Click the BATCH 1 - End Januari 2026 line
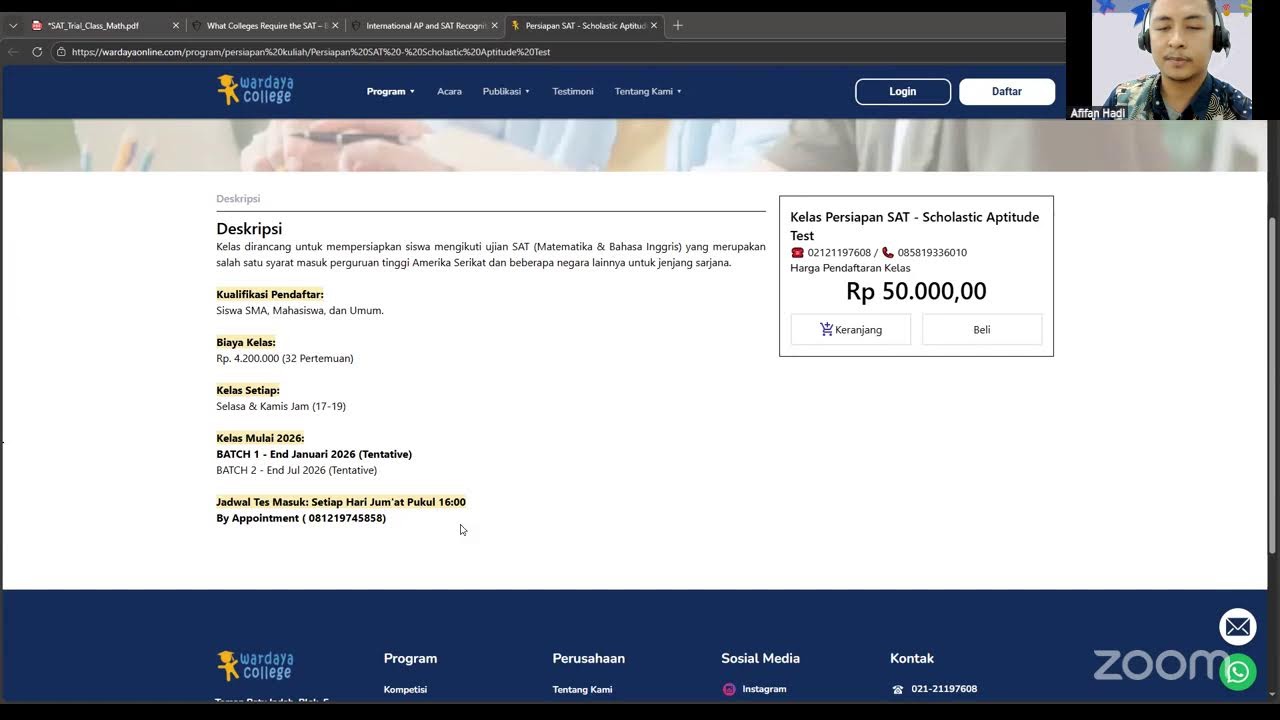 click(314, 454)
